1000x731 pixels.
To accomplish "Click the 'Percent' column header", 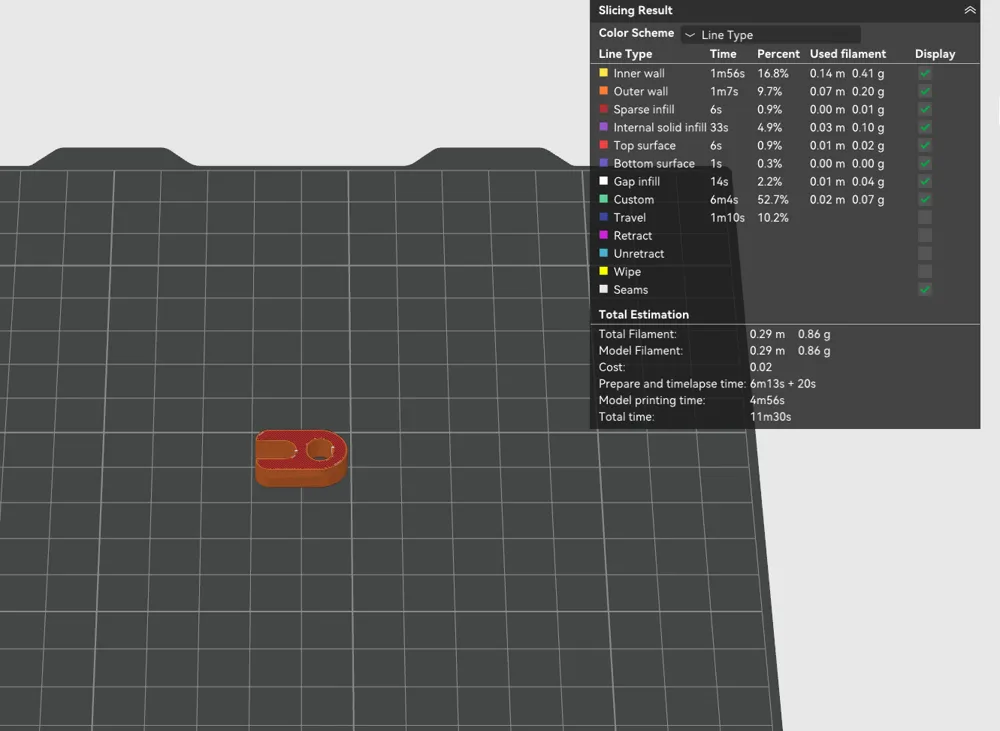I will click(778, 54).
